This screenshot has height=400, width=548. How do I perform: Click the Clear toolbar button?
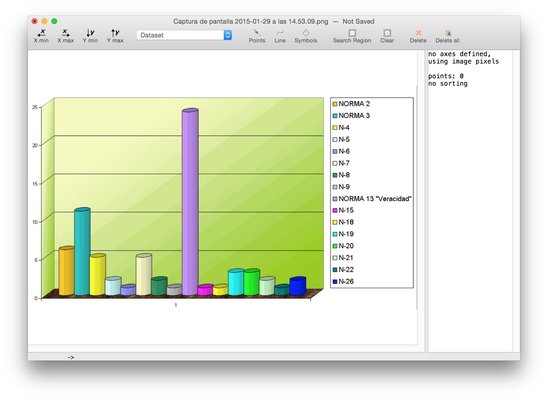(x=387, y=36)
